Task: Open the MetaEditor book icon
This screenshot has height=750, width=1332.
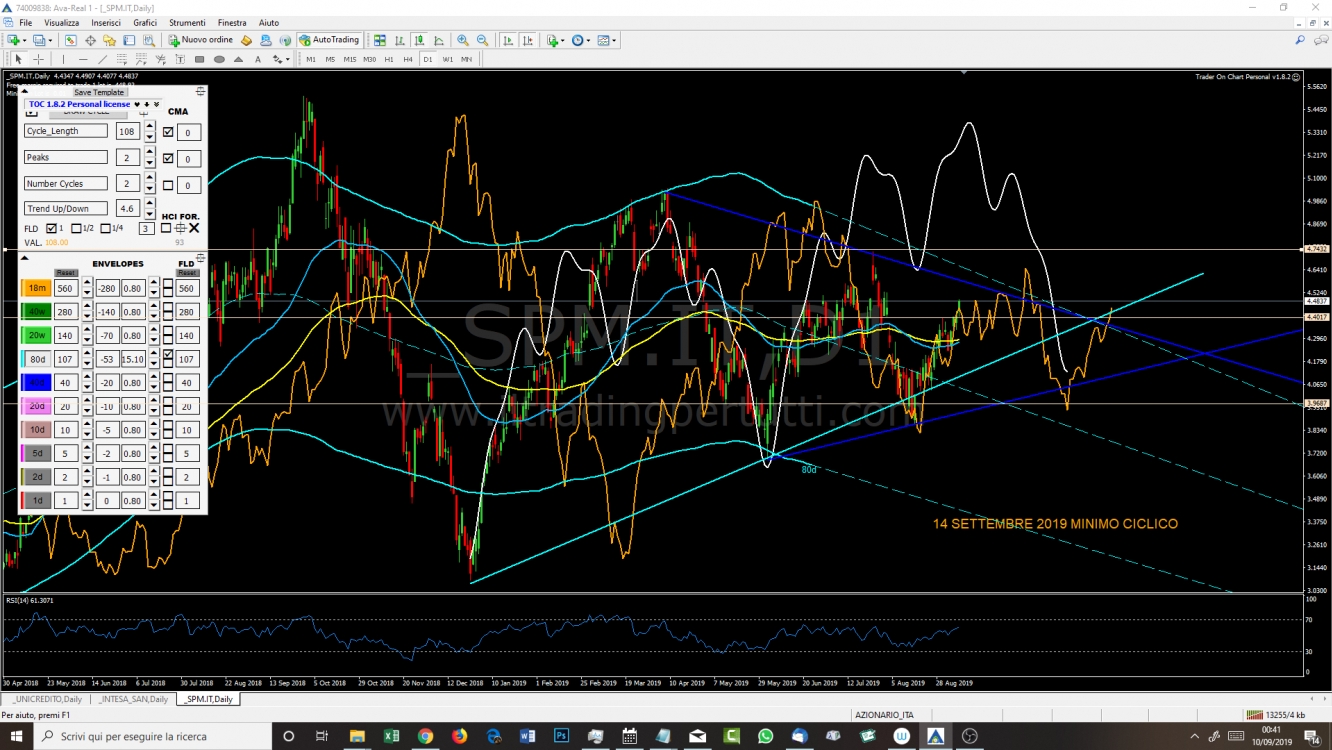Action: point(246,40)
